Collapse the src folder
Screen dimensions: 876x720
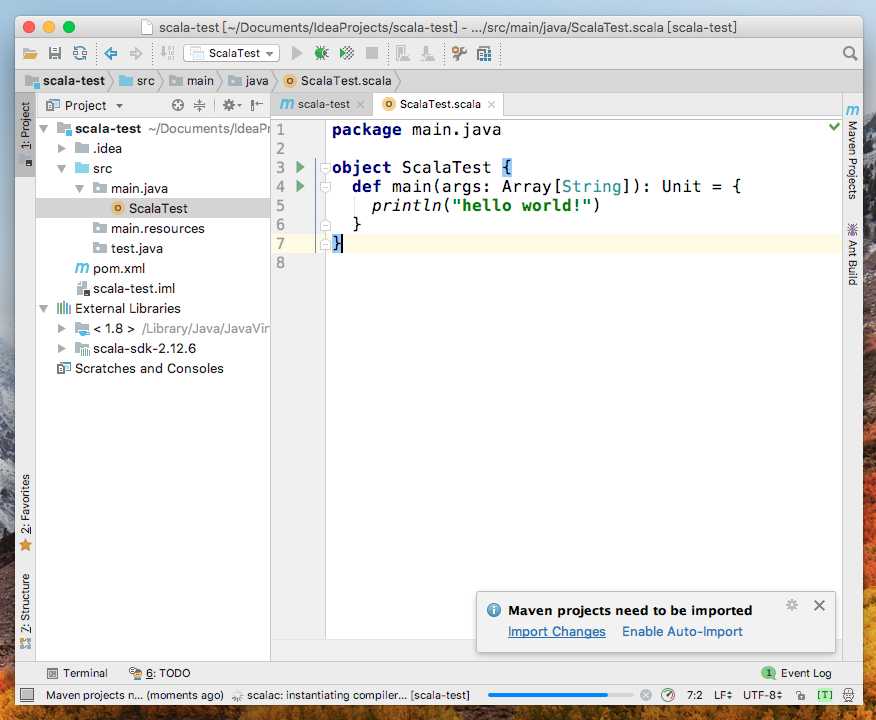(62, 169)
